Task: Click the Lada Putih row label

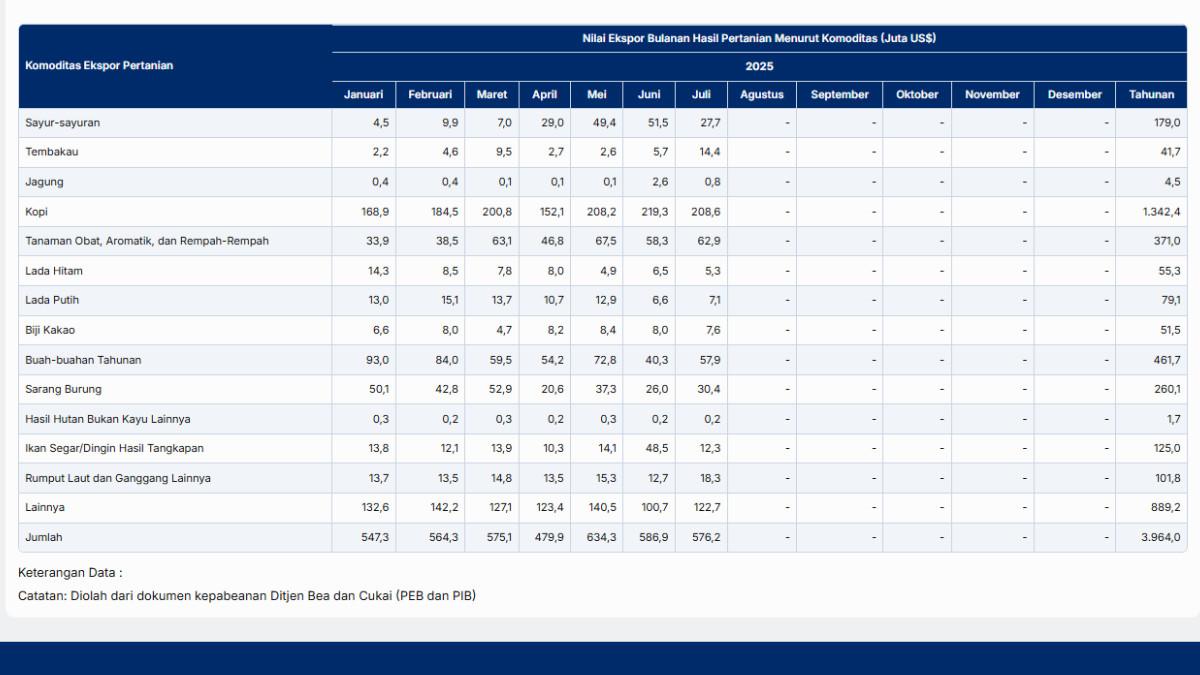Action: click(52, 301)
